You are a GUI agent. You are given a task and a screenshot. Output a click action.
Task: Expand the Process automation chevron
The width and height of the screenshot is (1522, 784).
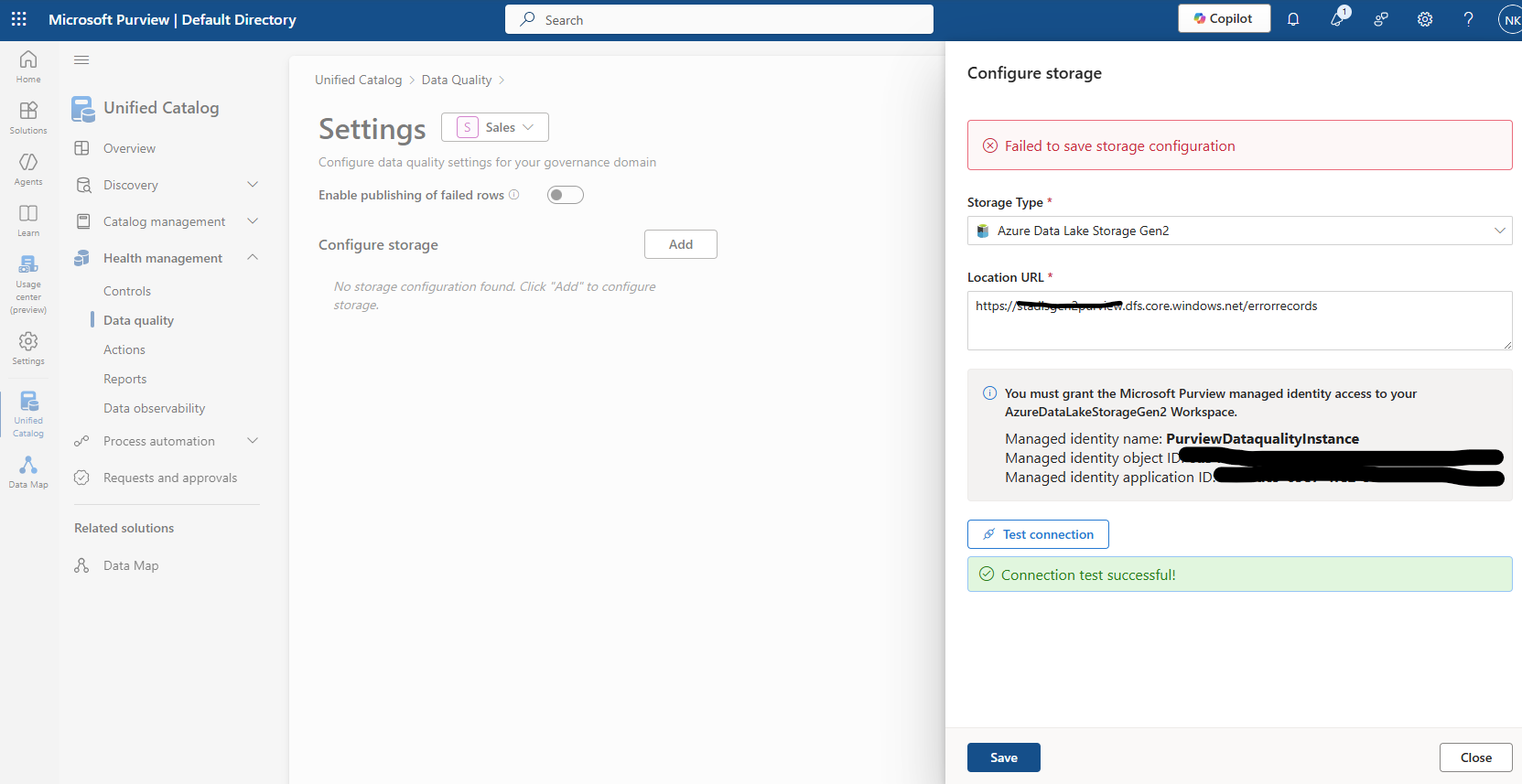pyautogui.click(x=253, y=441)
